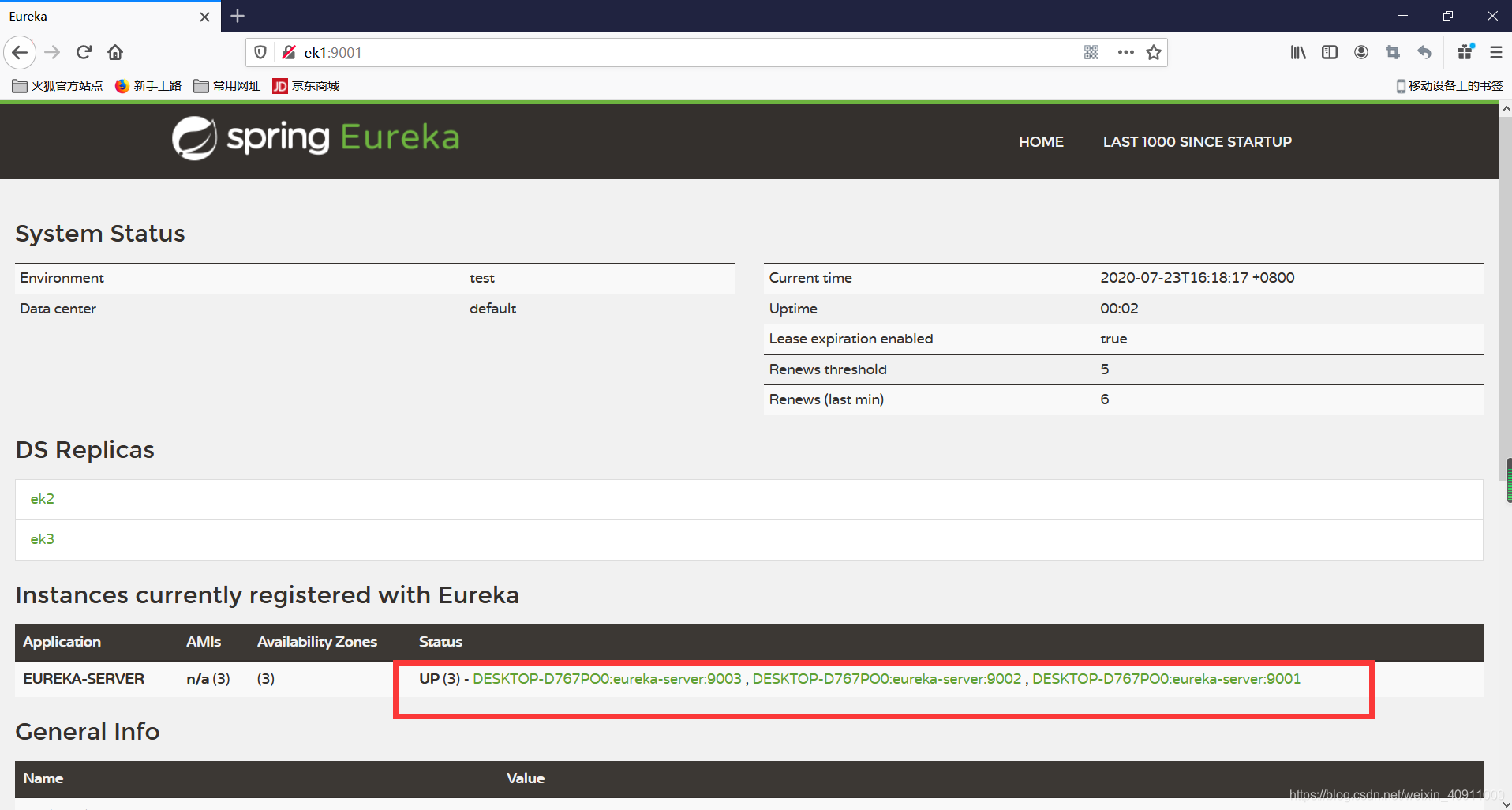
Task: Open the Library icon in toolbar
Action: coord(1298,53)
